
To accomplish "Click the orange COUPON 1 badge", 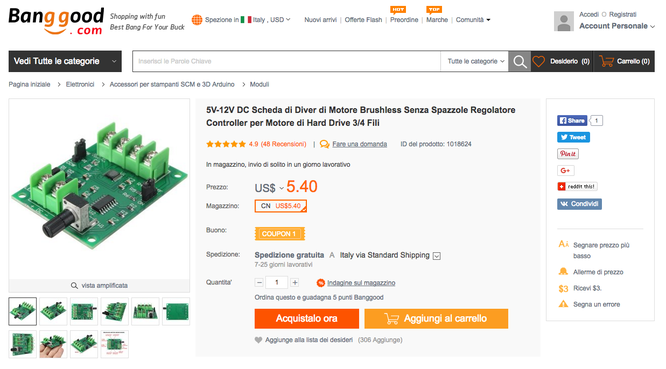I will point(279,234).
